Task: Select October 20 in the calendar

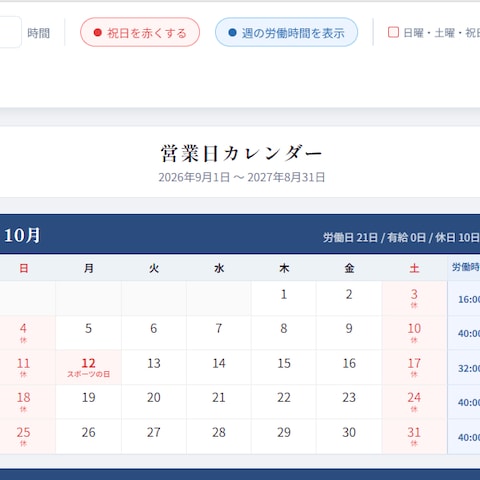Action: tap(154, 402)
